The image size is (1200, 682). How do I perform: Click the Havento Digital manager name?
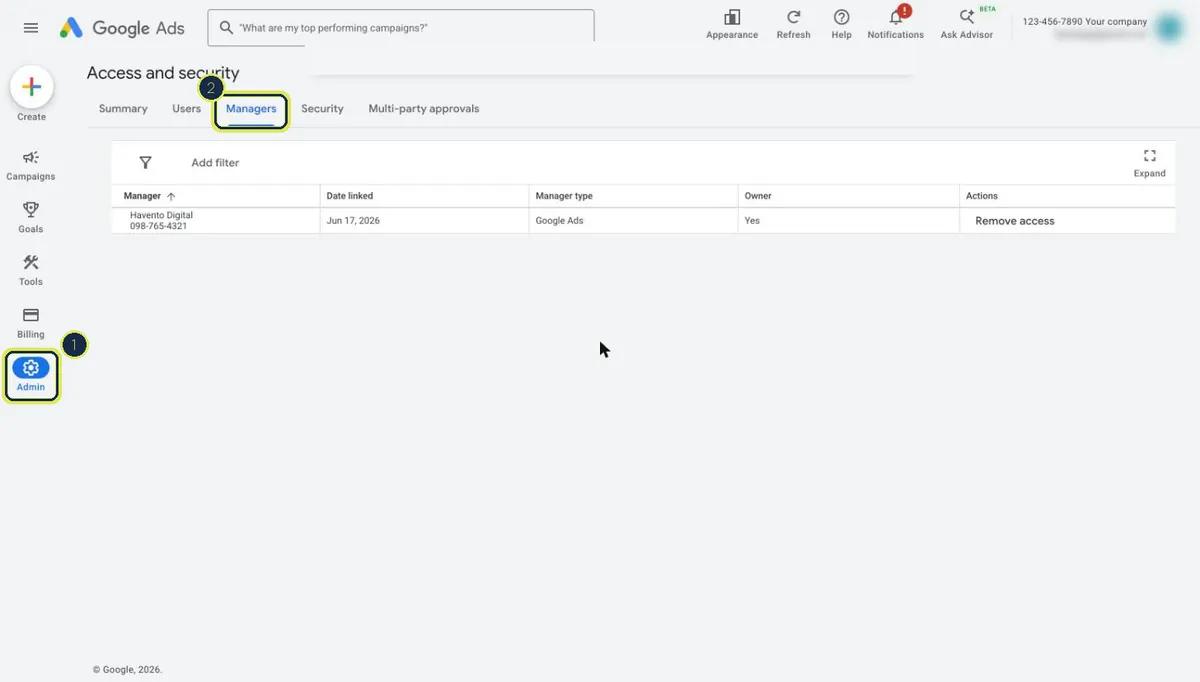[161, 215]
